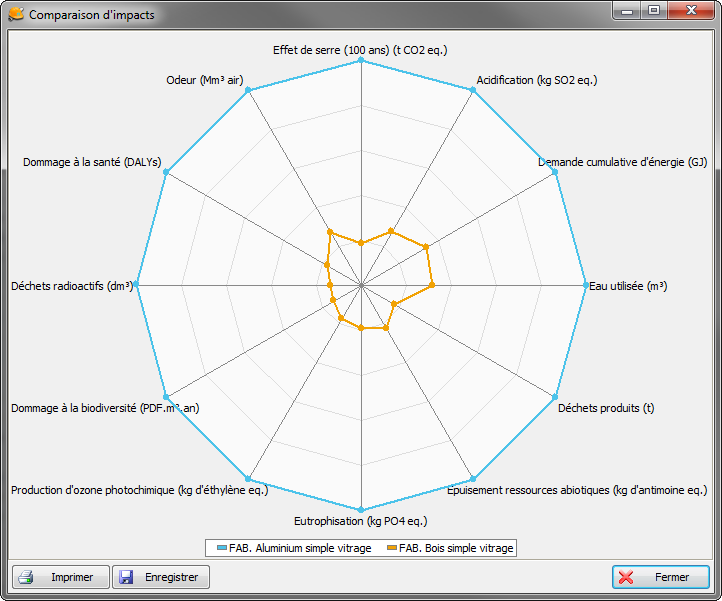Image resolution: width=722 pixels, height=601 pixels.
Task: Click the Eutrophisation (kg PO4 eq.) axis label
Action: pos(361,521)
